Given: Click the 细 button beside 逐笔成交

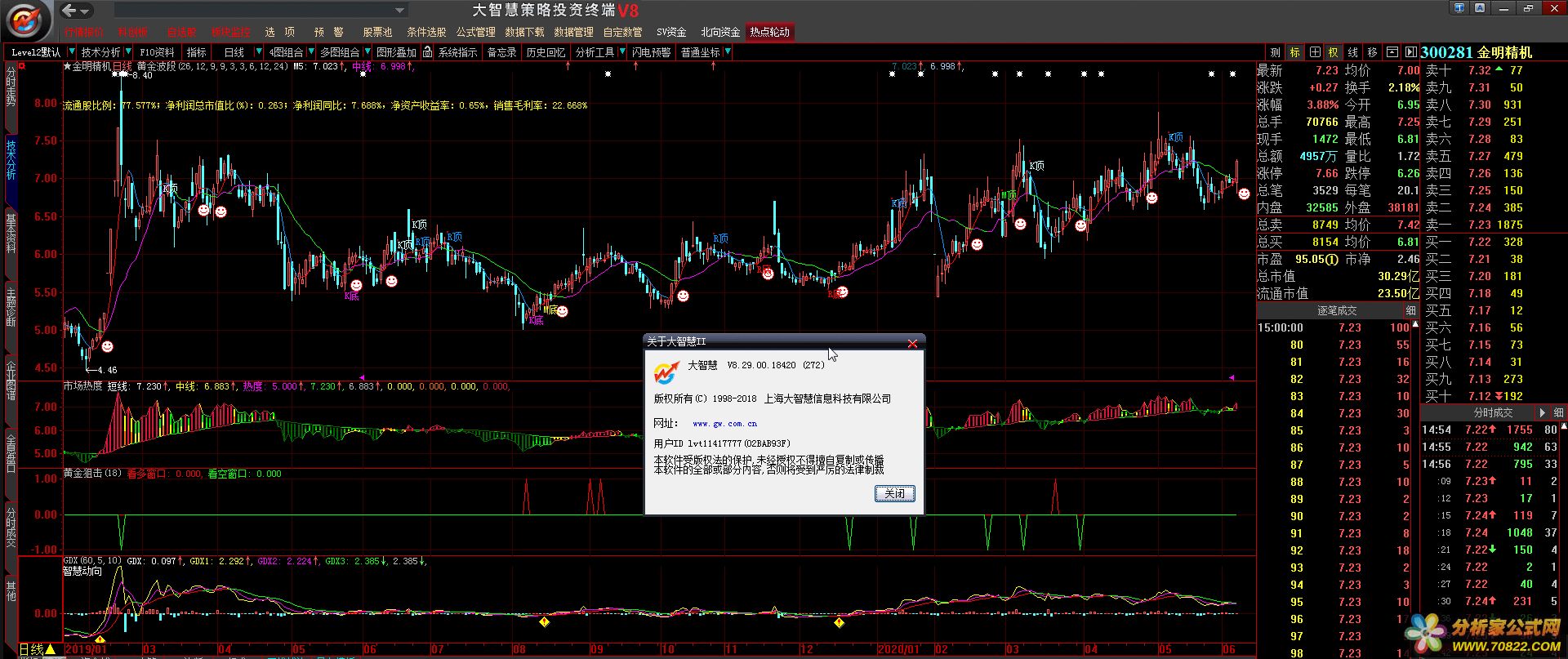Looking at the screenshot, I should pyautogui.click(x=1410, y=310).
